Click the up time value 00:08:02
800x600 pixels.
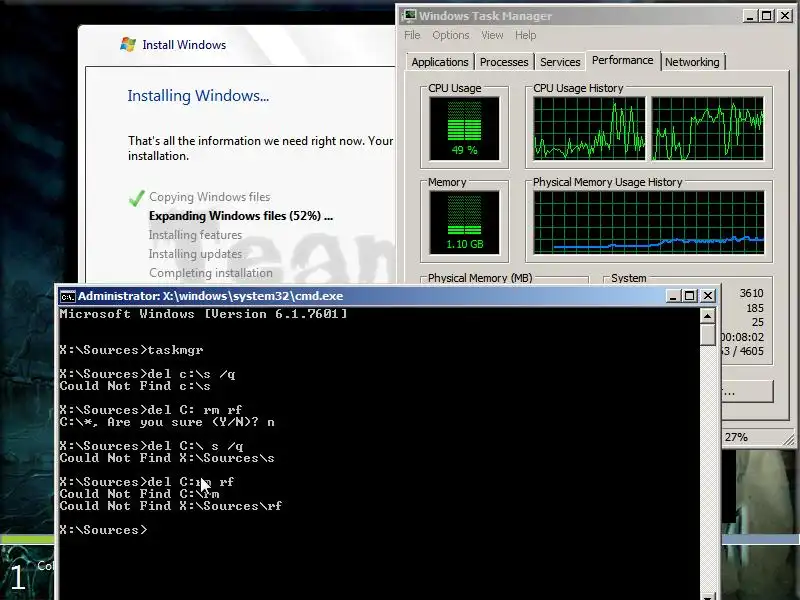(x=743, y=337)
